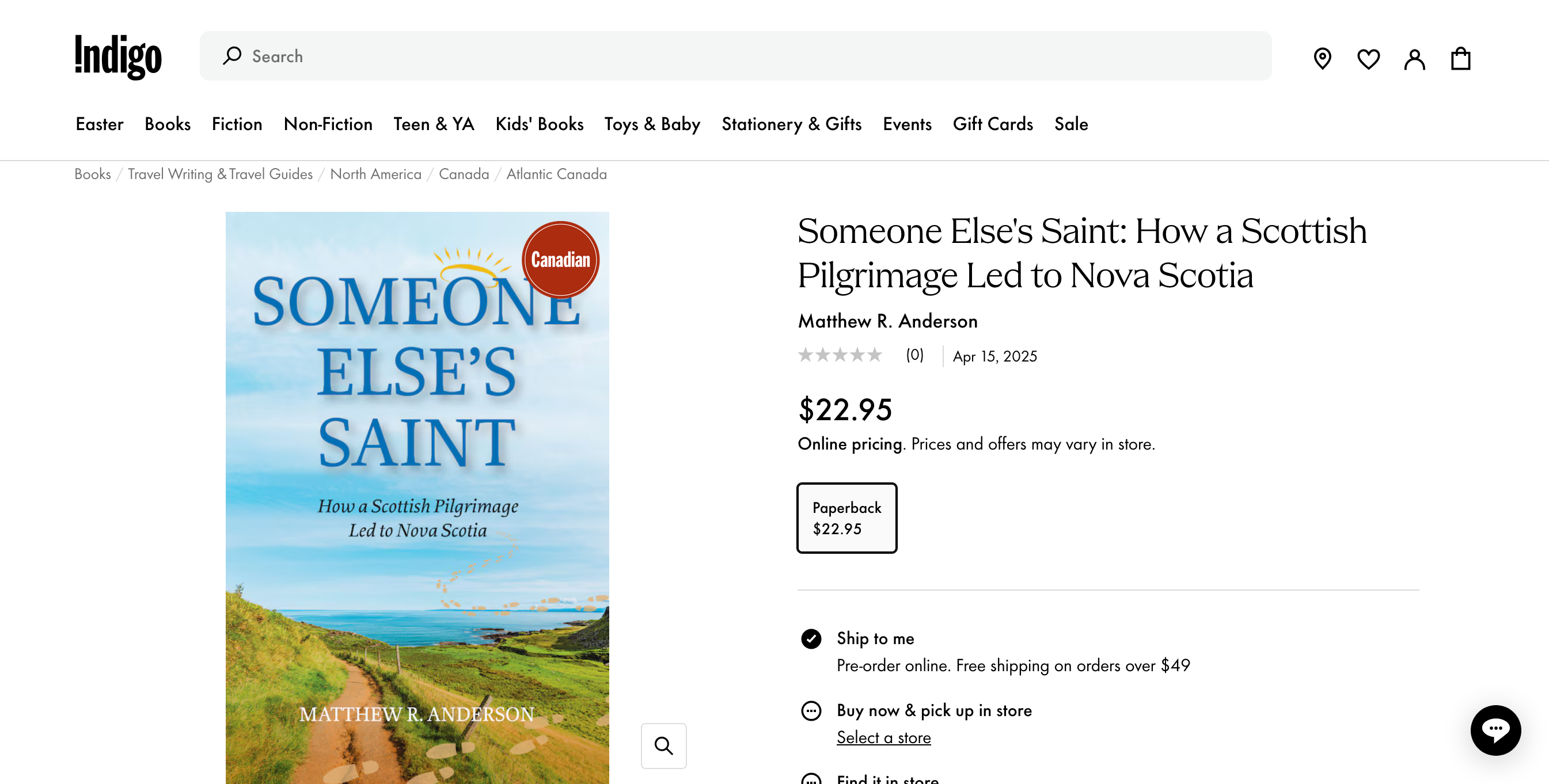Choose the Paperback $22.95 format
The image size is (1549, 784).
pos(846,517)
